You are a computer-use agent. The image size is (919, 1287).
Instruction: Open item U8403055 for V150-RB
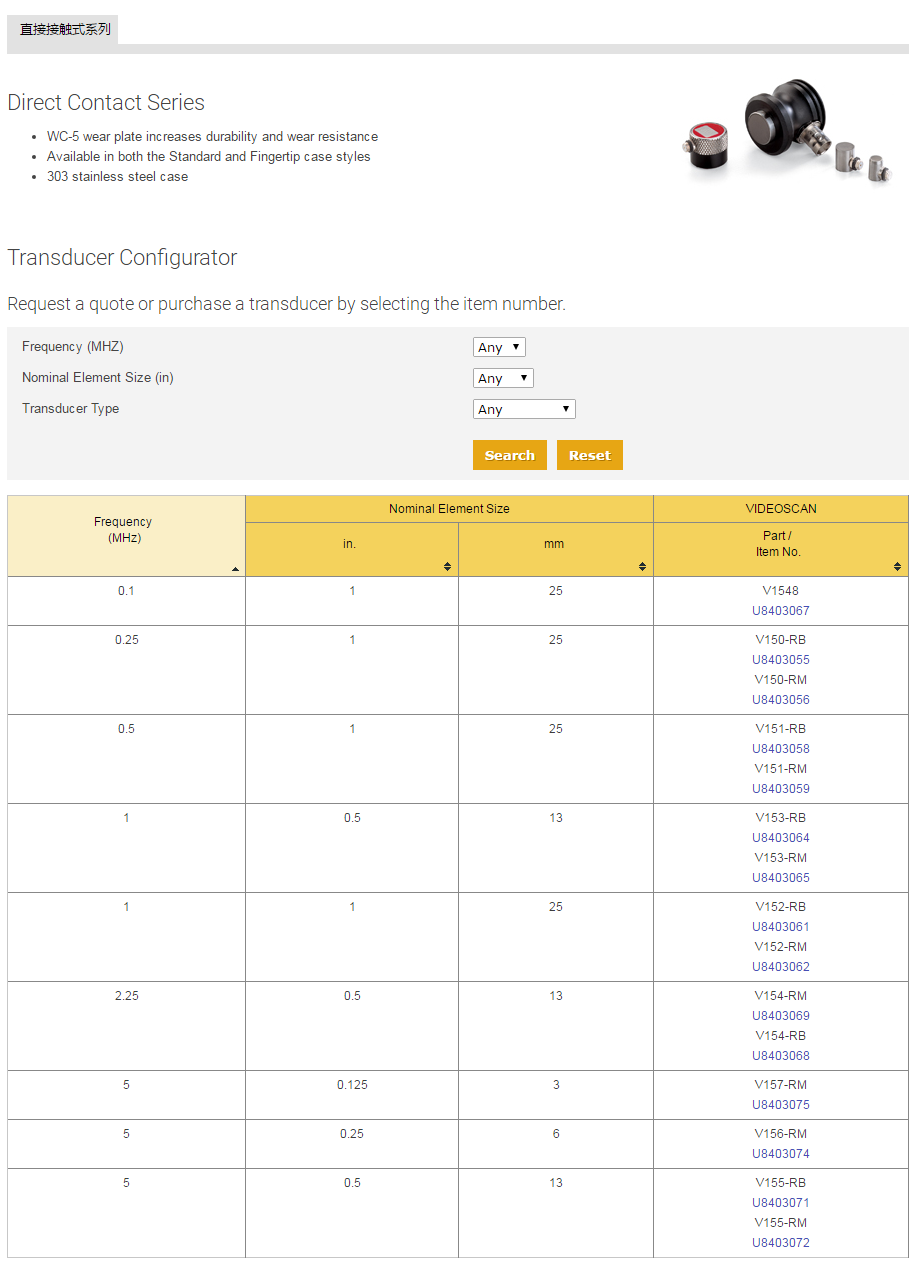780,660
